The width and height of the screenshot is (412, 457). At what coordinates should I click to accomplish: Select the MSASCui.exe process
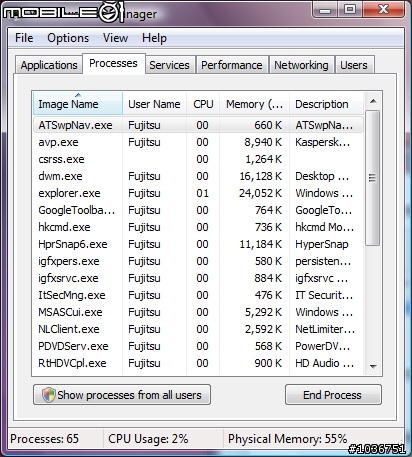(x=198, y=312)
